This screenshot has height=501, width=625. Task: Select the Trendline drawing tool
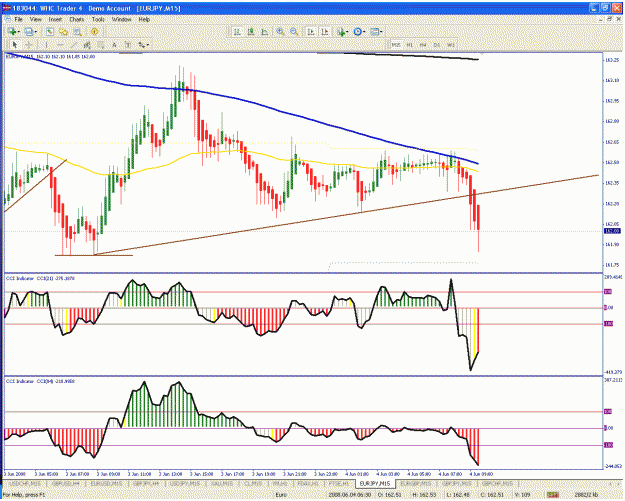pyautogui.click(x=74, y=45)
